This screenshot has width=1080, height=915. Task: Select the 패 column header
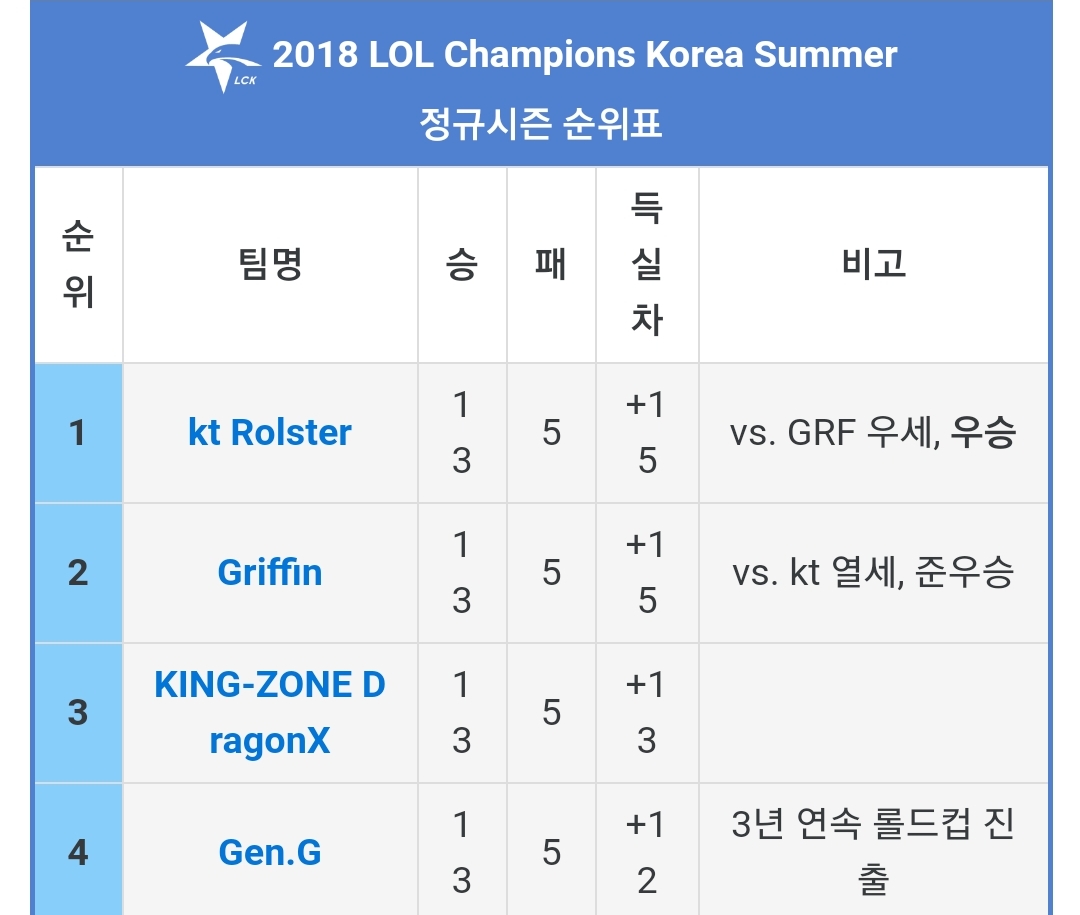coord(551,265)
